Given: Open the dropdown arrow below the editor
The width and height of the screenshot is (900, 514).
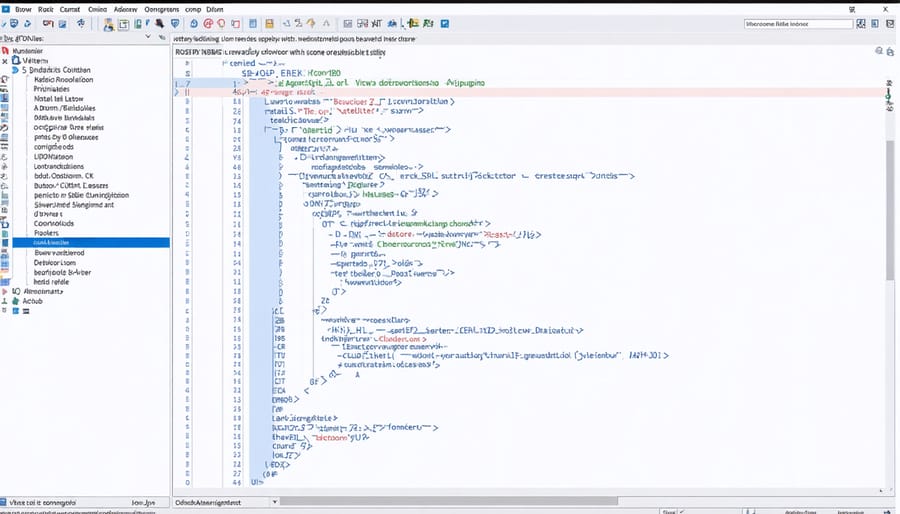Looking at the screenshot, I should pyautogui.click(x=274, y=502).
